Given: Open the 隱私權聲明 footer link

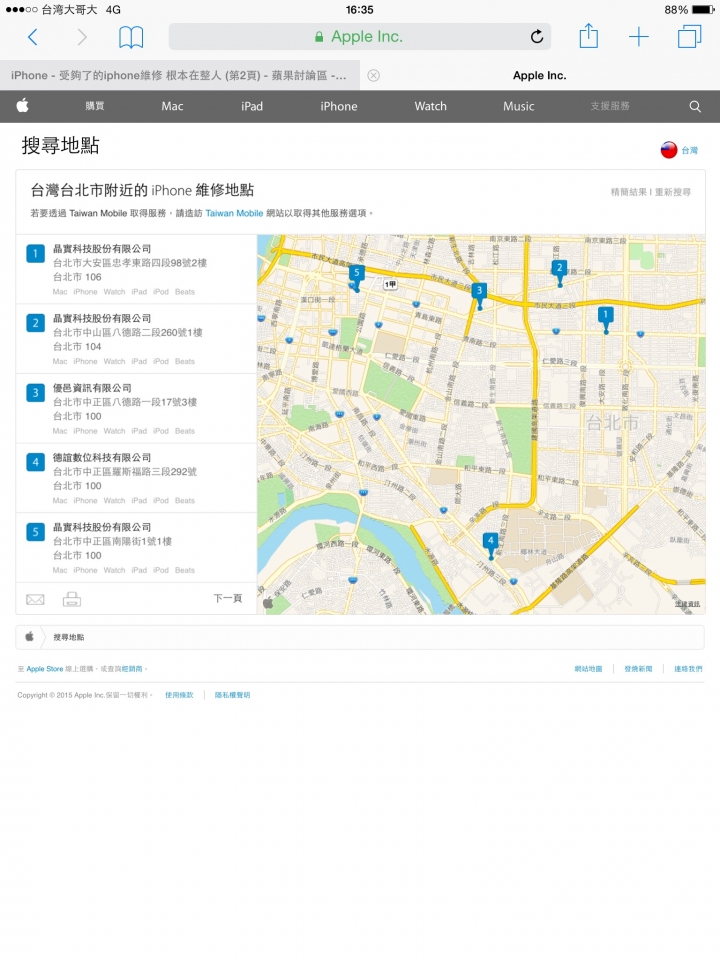Looking at the screenshot, I should click(232, 695).
